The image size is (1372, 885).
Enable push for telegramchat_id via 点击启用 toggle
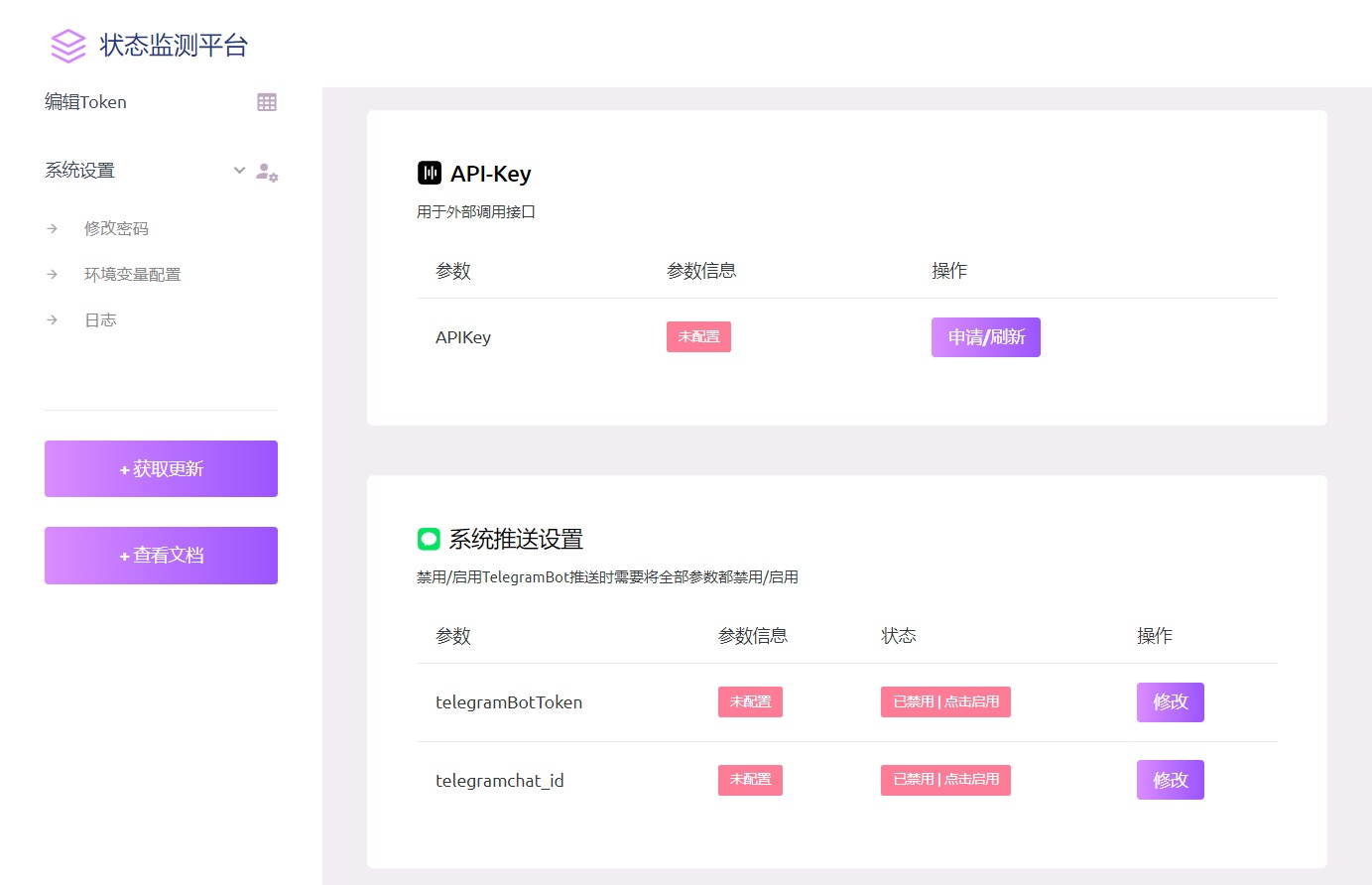click(945, 780)
